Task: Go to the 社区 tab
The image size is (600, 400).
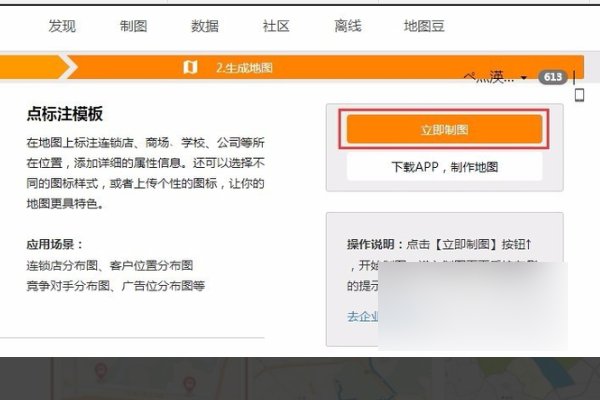Action: [x=276, y=26]
